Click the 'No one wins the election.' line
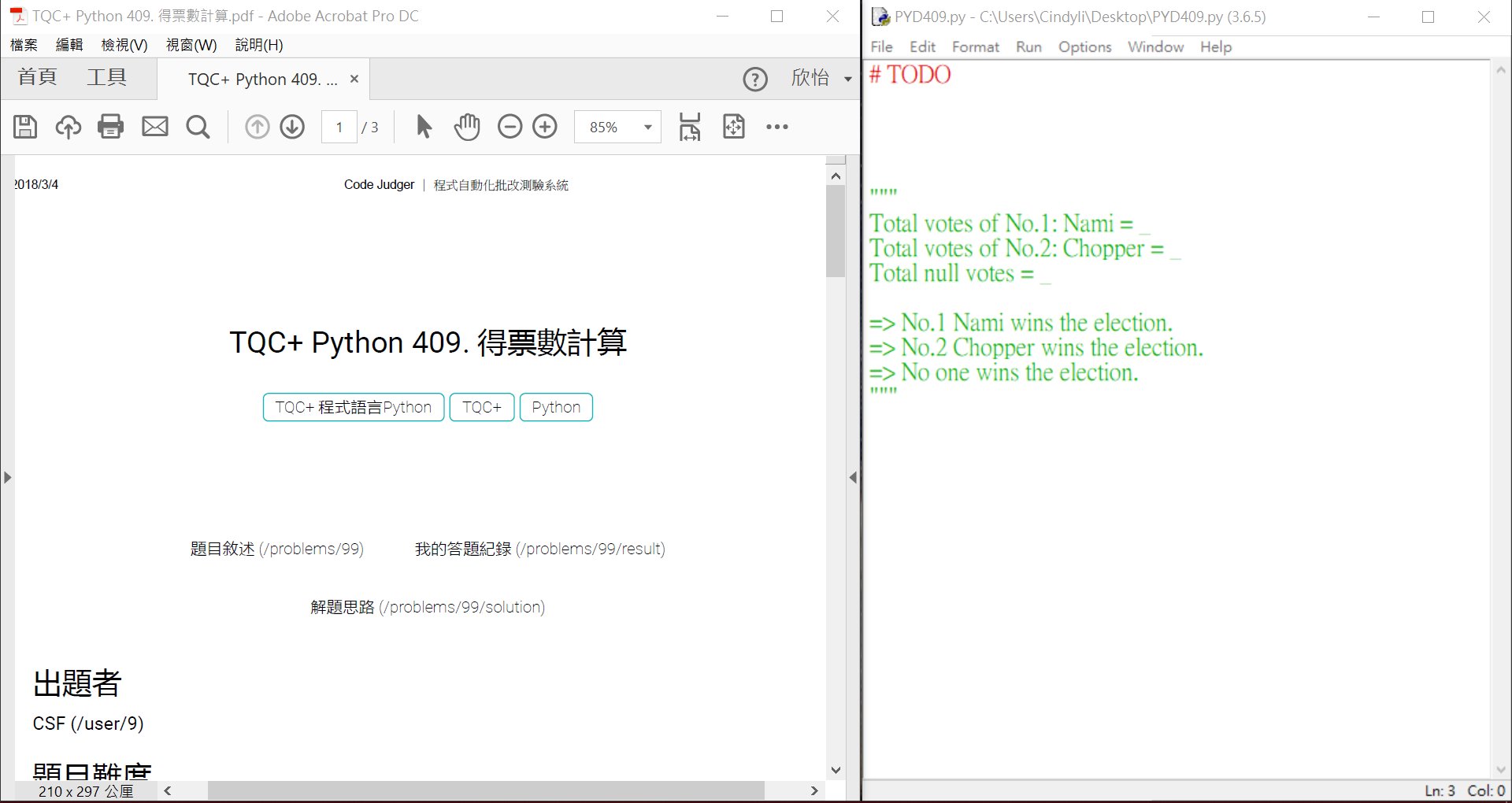The height and width of the screenshot is (803, 1512). click(x=1004, y=372)
